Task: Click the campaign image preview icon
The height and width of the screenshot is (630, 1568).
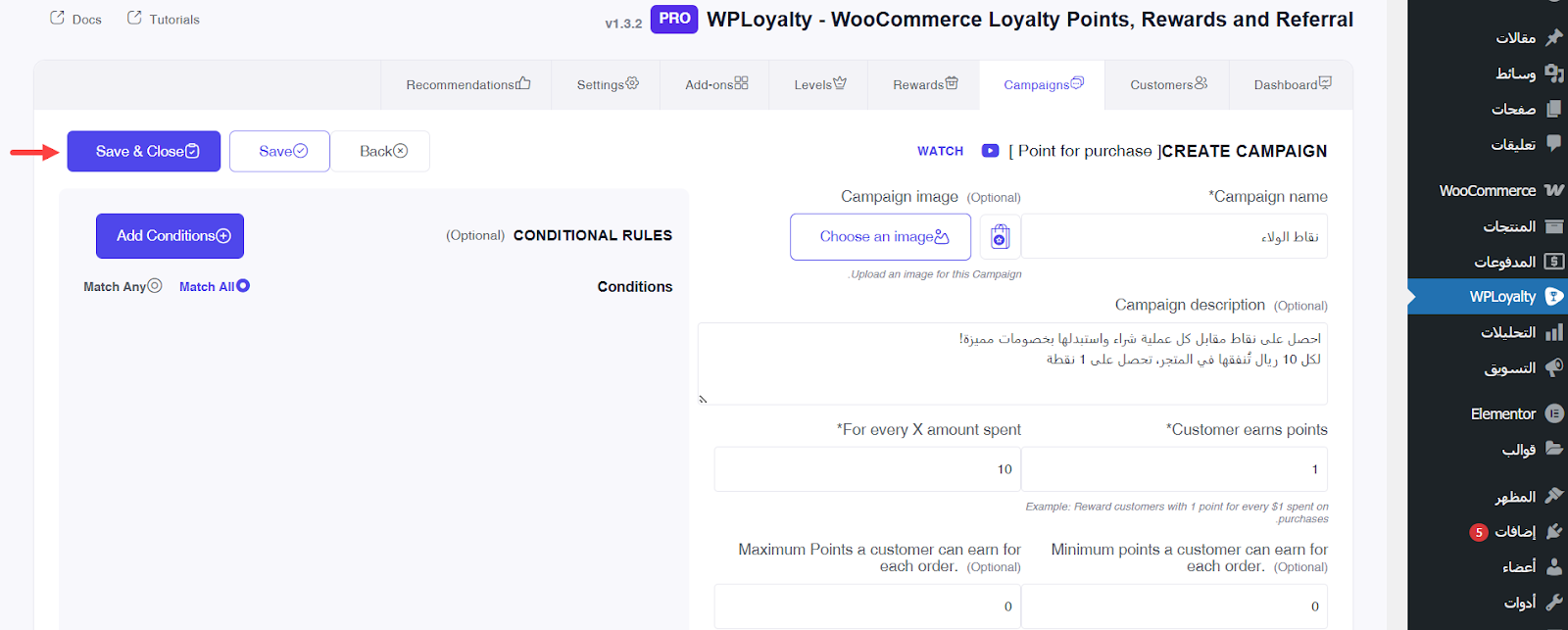Action: coord(1000,237)
